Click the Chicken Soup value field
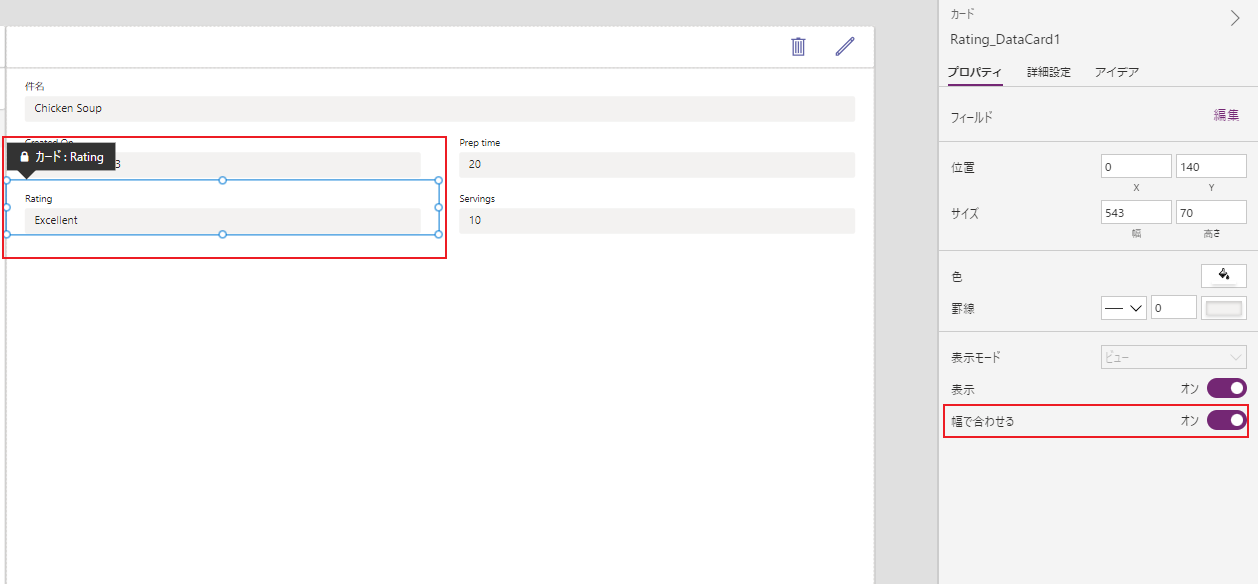 [x=440, y=108]
